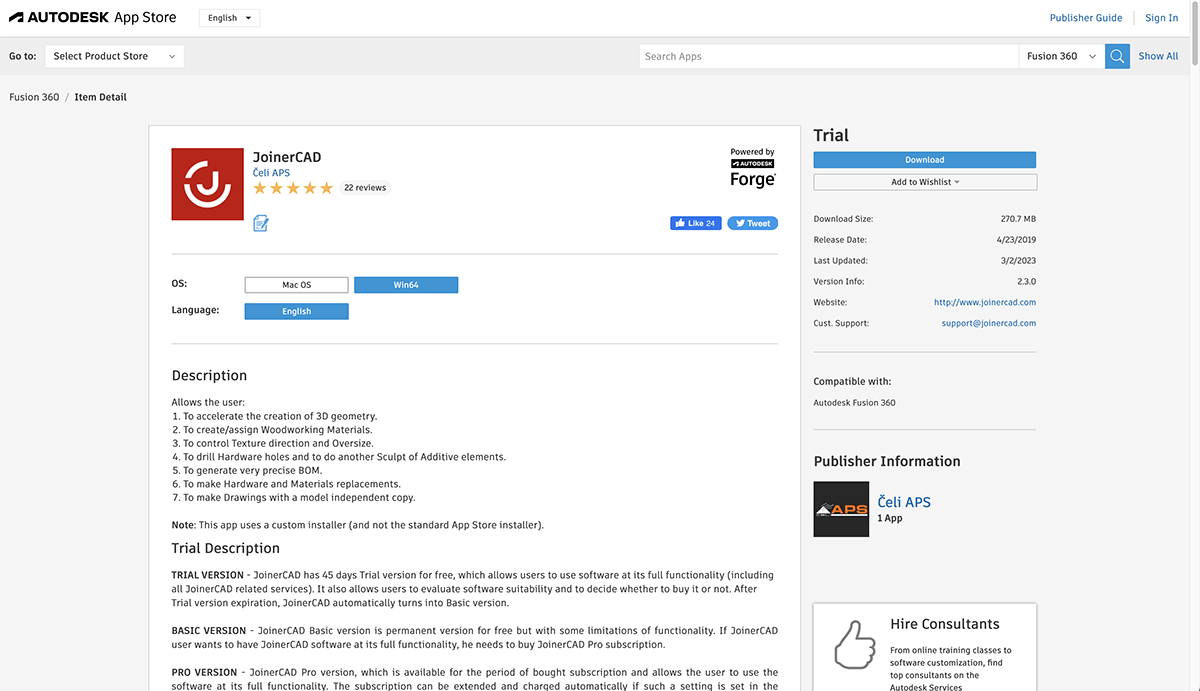Click the Trial Description heading

click(226, 548)
